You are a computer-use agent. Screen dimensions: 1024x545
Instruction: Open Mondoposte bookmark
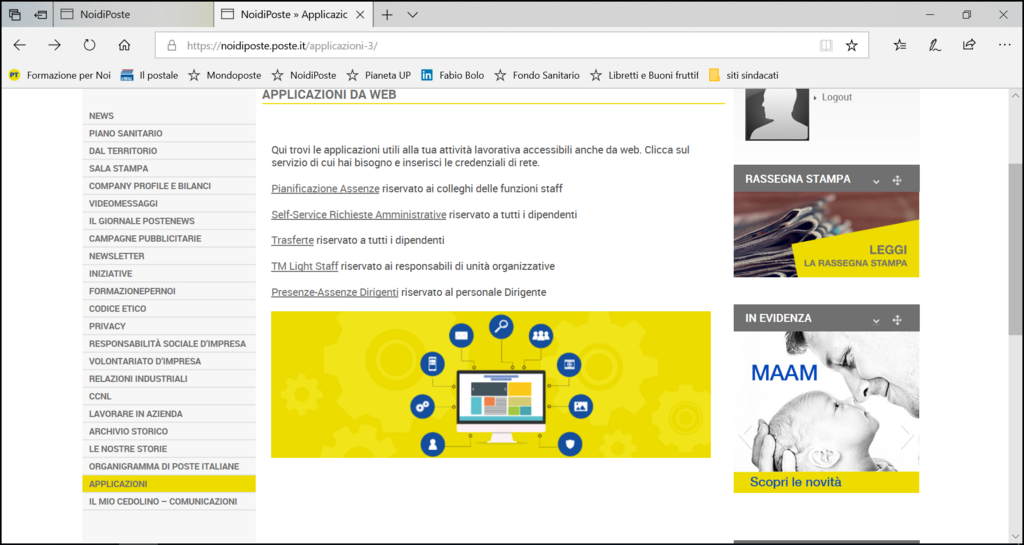225,75
